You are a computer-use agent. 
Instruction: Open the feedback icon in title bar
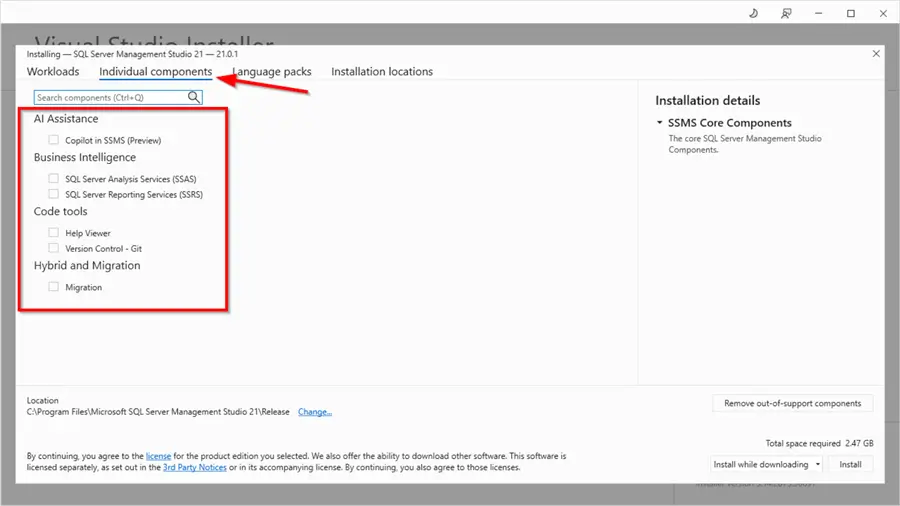pyautogui.click(x=786, y=13)
